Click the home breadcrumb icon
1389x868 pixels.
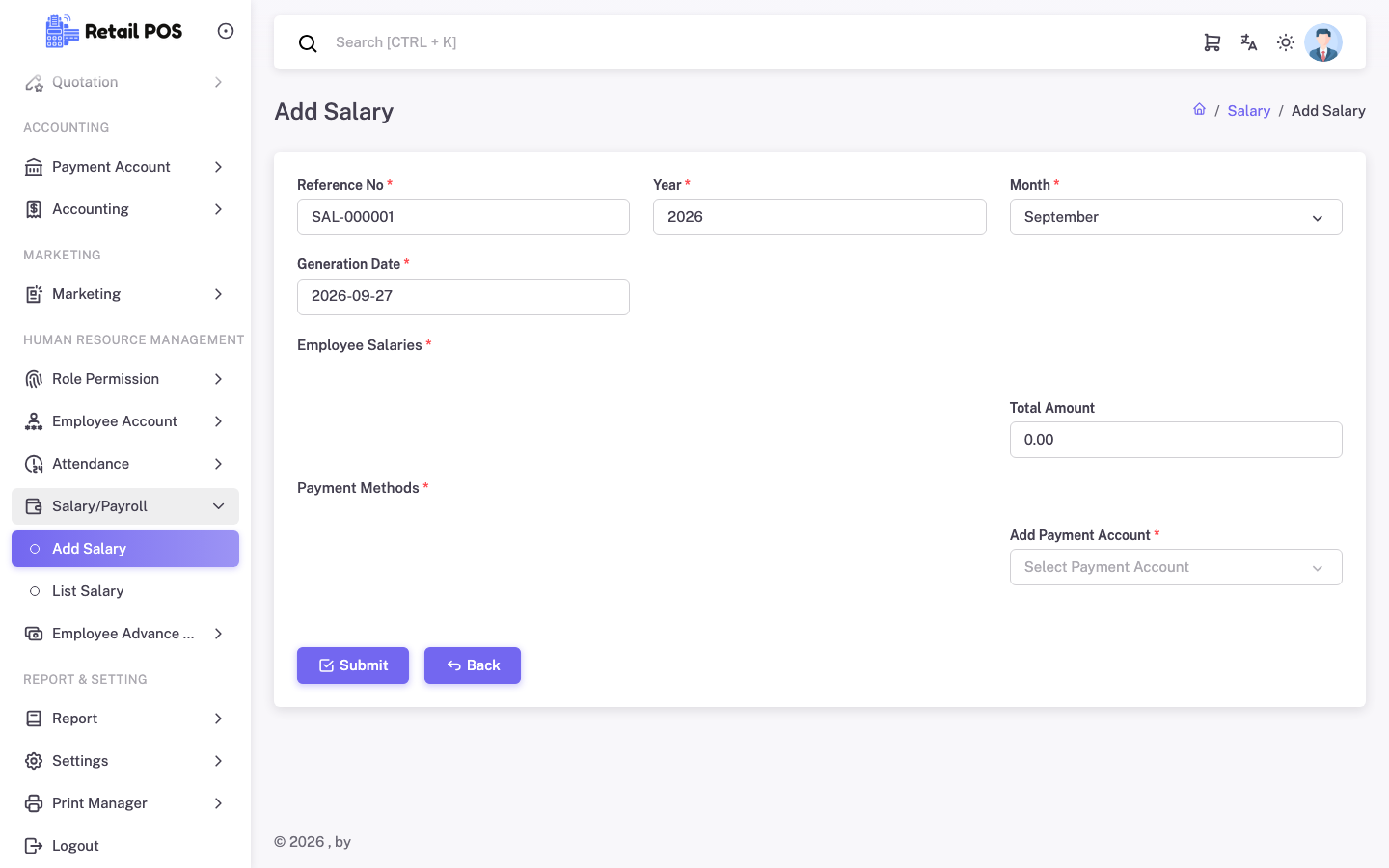(1199, 110)
